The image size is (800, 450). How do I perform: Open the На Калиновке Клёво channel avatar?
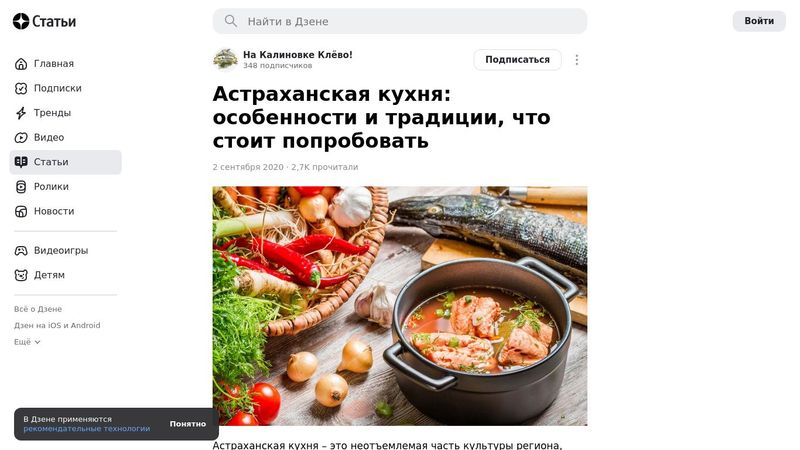tap(225, 60)
